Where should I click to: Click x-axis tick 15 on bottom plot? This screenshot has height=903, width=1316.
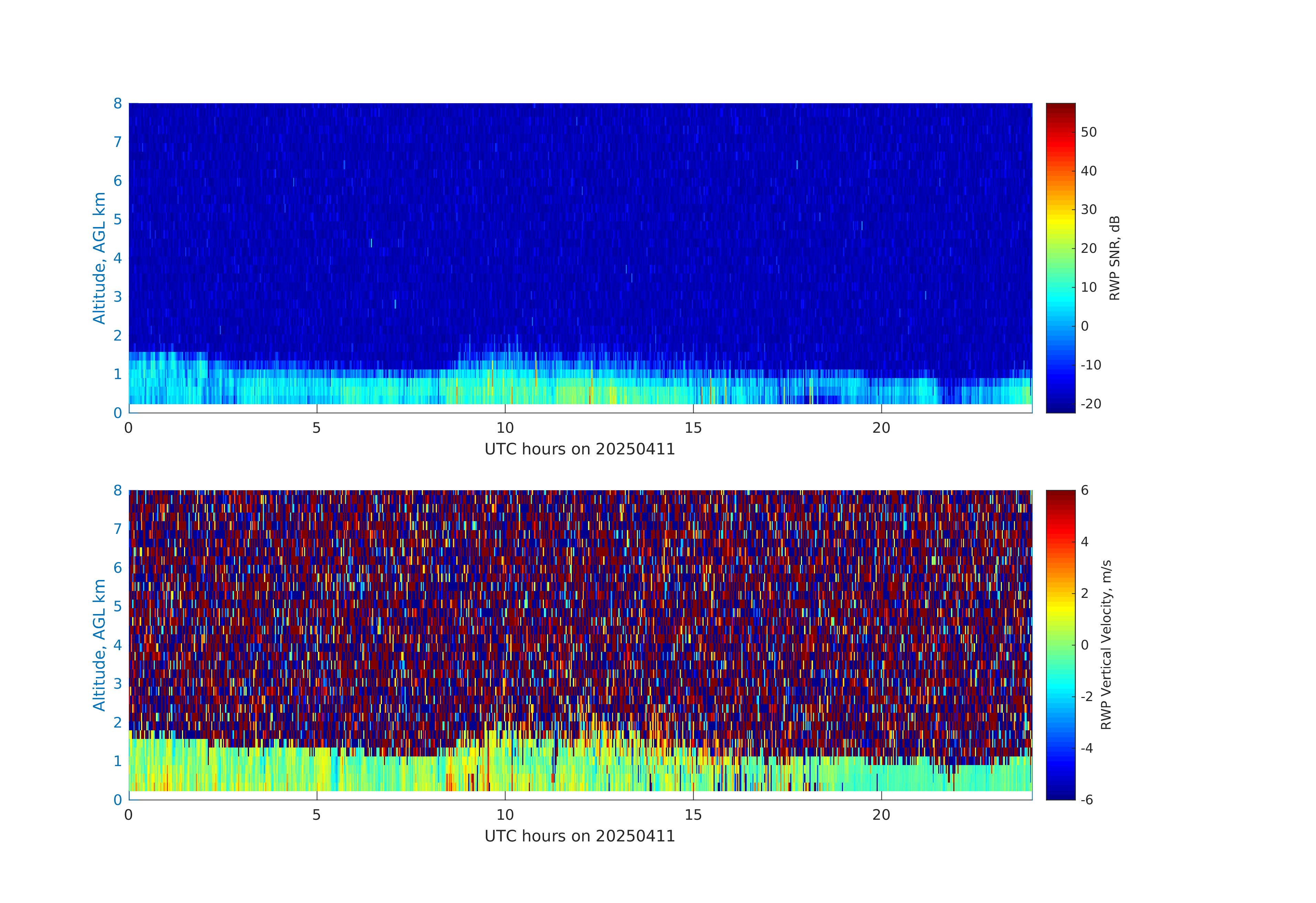(x=693, y=815)
